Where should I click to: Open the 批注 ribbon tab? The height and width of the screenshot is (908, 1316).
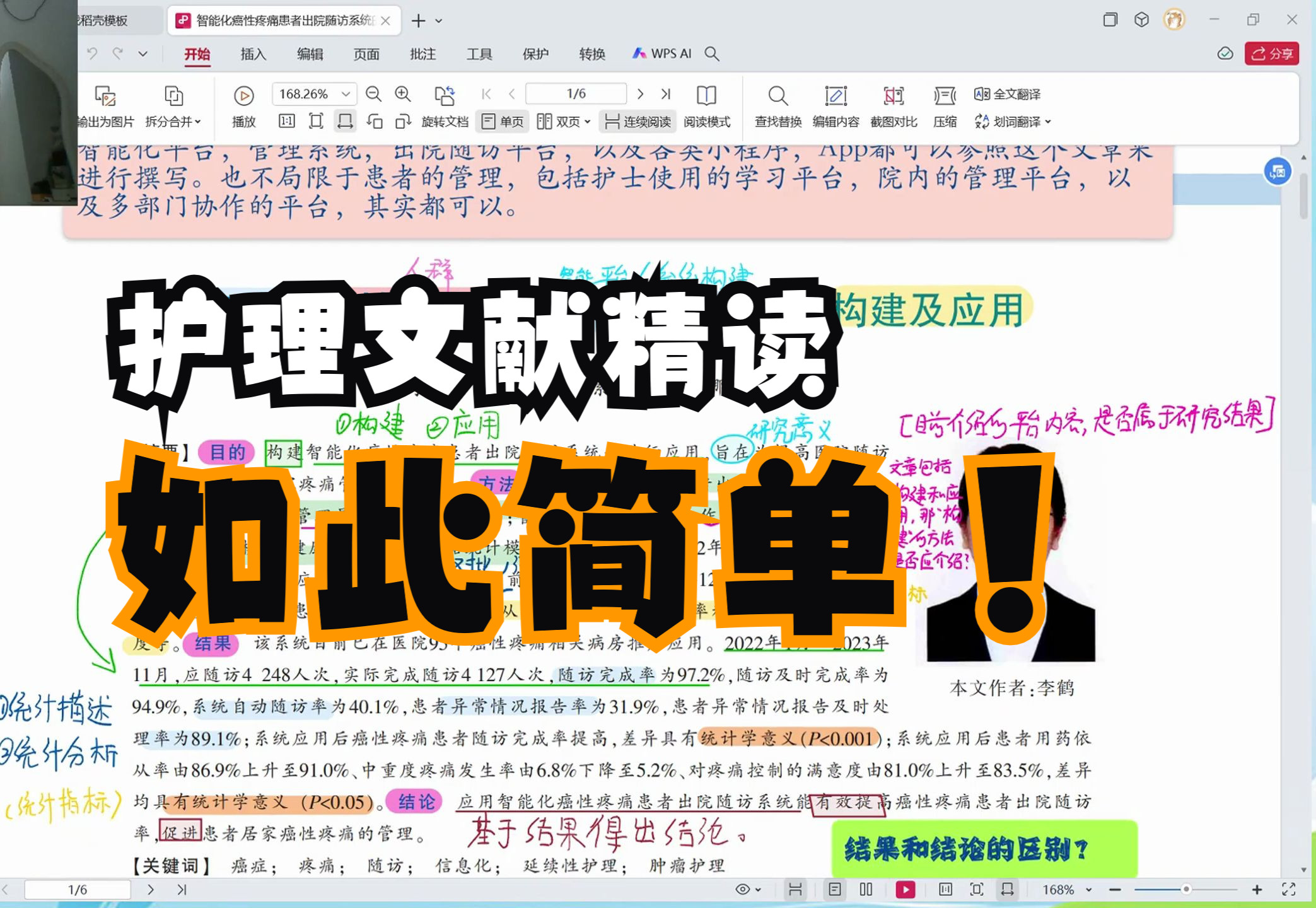pyautogui.click(x=422, y=54)
